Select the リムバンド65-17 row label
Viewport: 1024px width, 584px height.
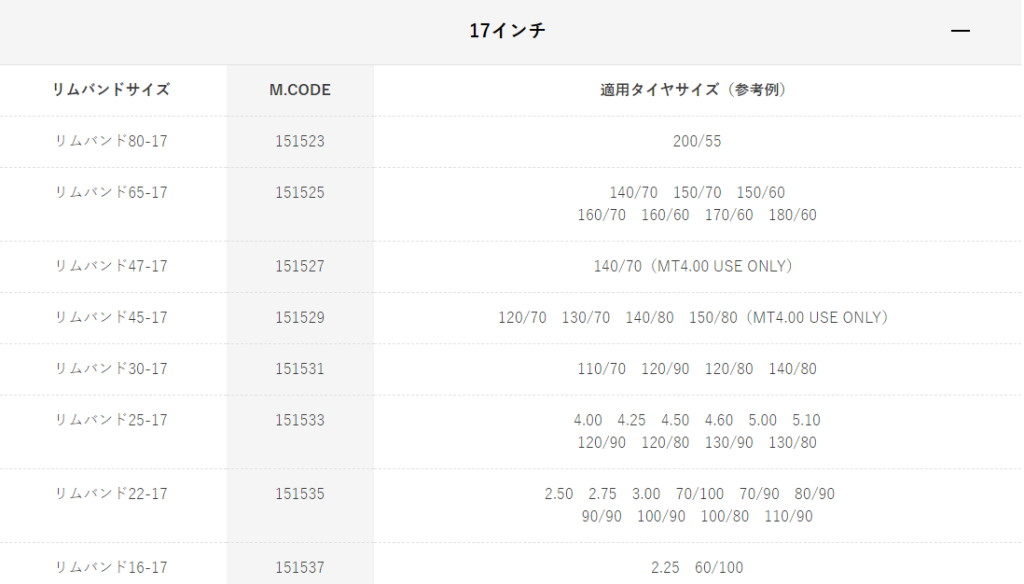[x=111, y=192]
